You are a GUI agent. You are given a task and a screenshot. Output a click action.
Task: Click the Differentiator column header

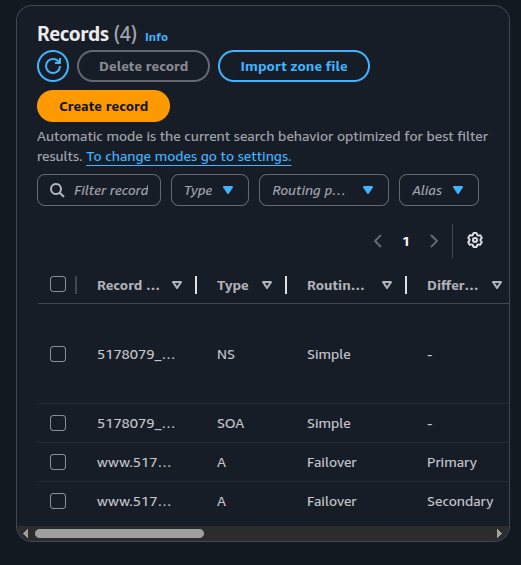coord(453,285)
